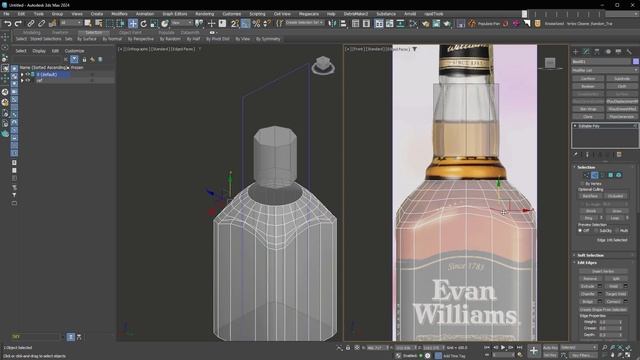This screenshot has width=640, height=360.
Task: Click the Chamfer button
Action: pos(588,294)
